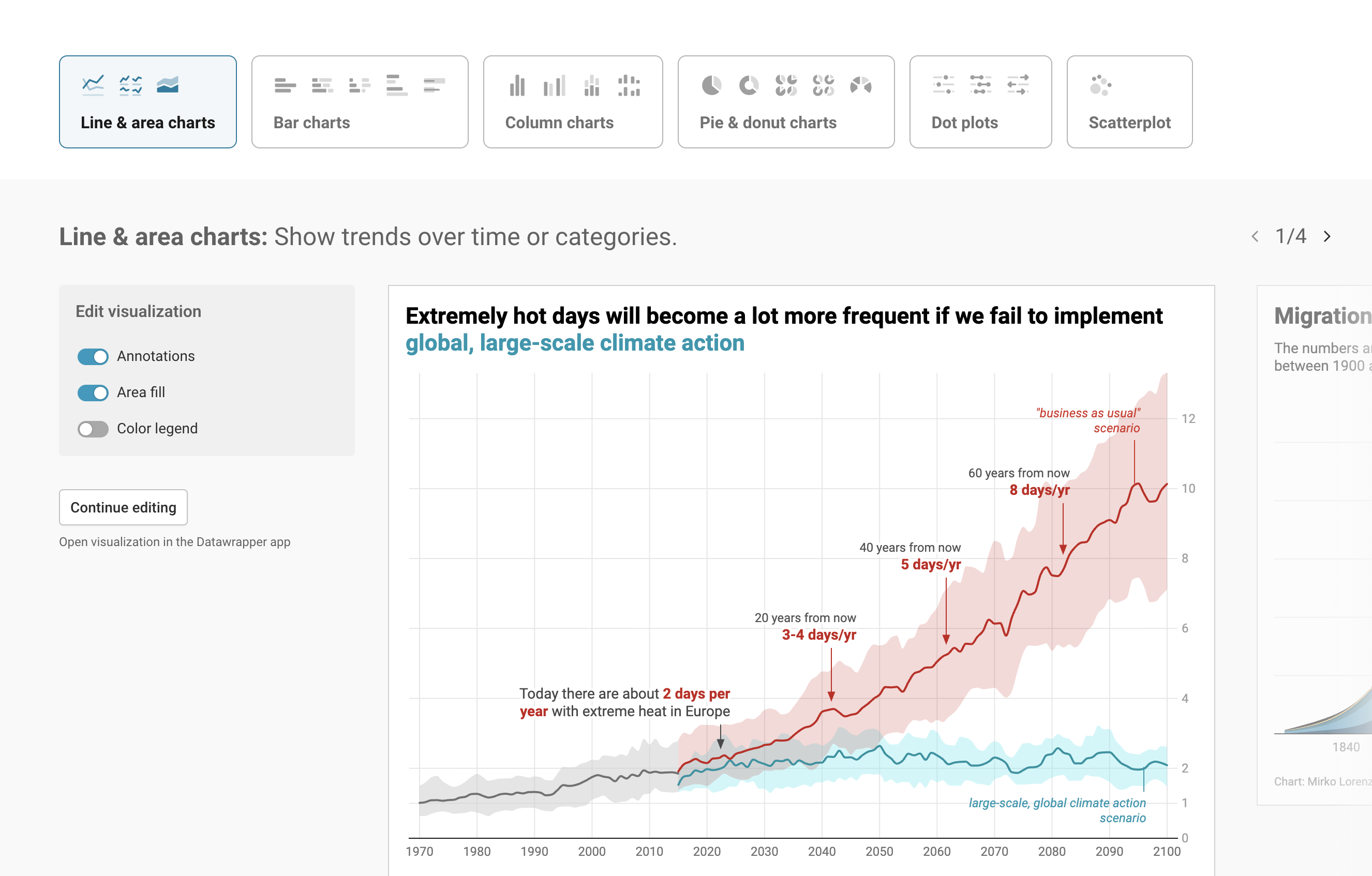Switch to the Dot plots label
Image resolution: width=1372 pixels, height=876 pixels.
[x=964, y=123]
